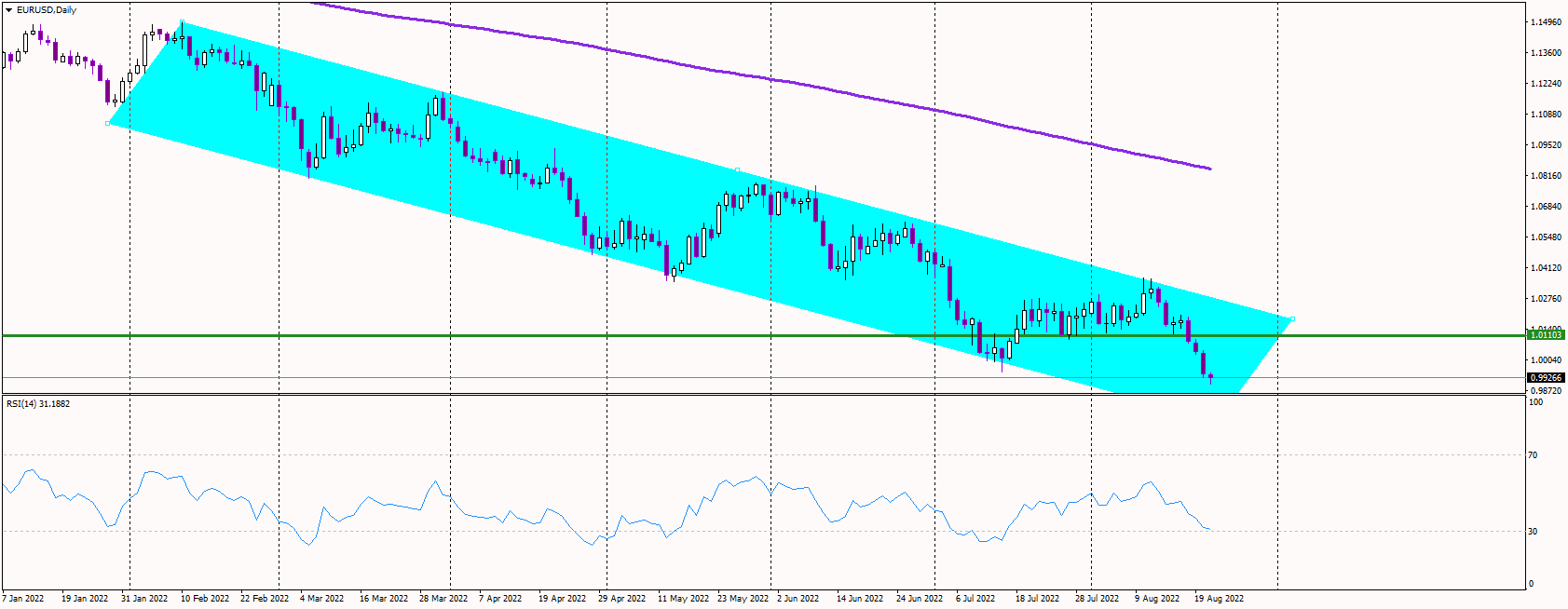Click the 18 Jul 2022 date label
Image resolution: width=1568 pixels, height=609 pixels.
[1037, 599]
